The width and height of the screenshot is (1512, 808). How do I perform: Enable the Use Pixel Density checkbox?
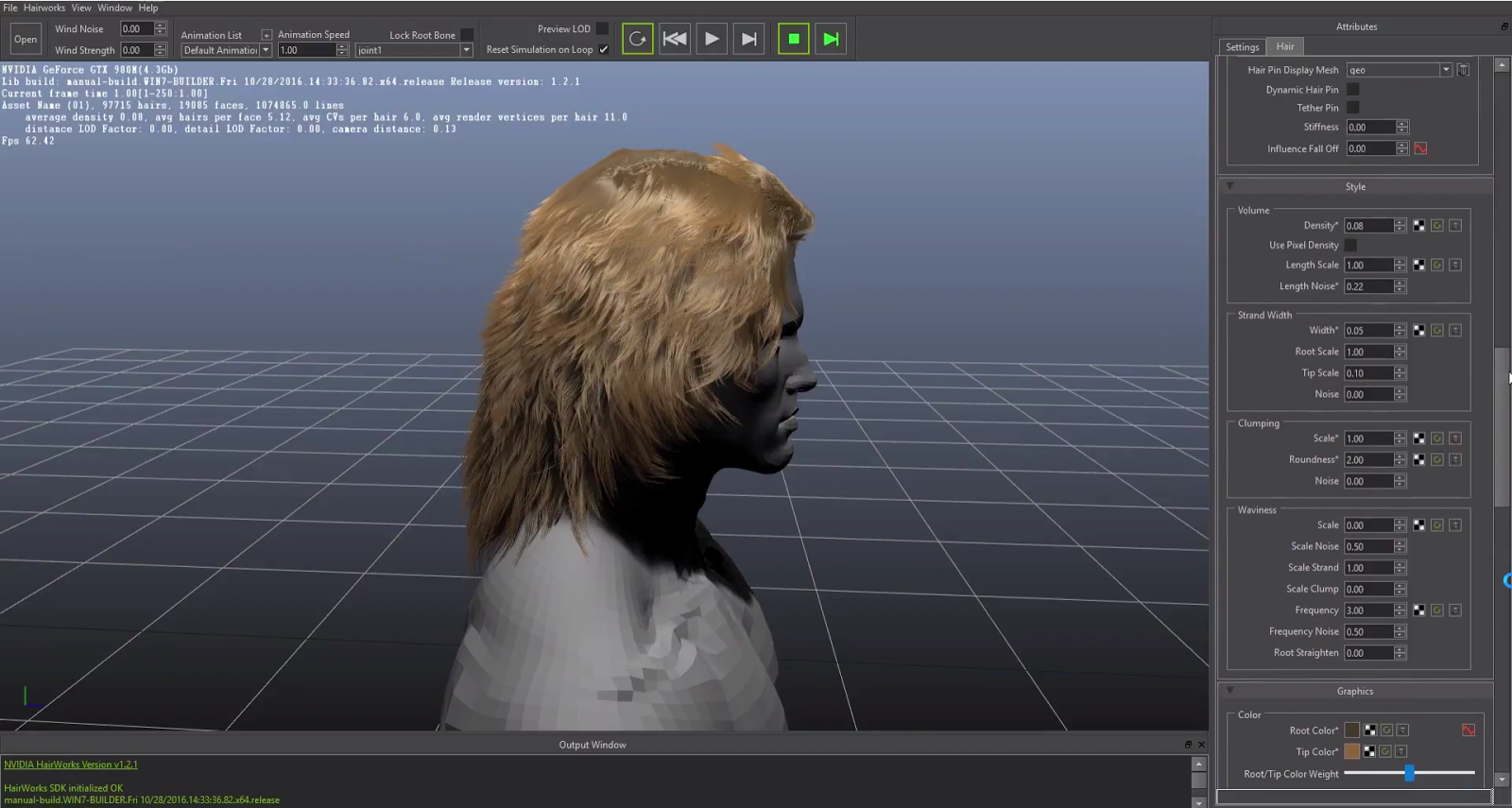click(x=1351, y=245)
